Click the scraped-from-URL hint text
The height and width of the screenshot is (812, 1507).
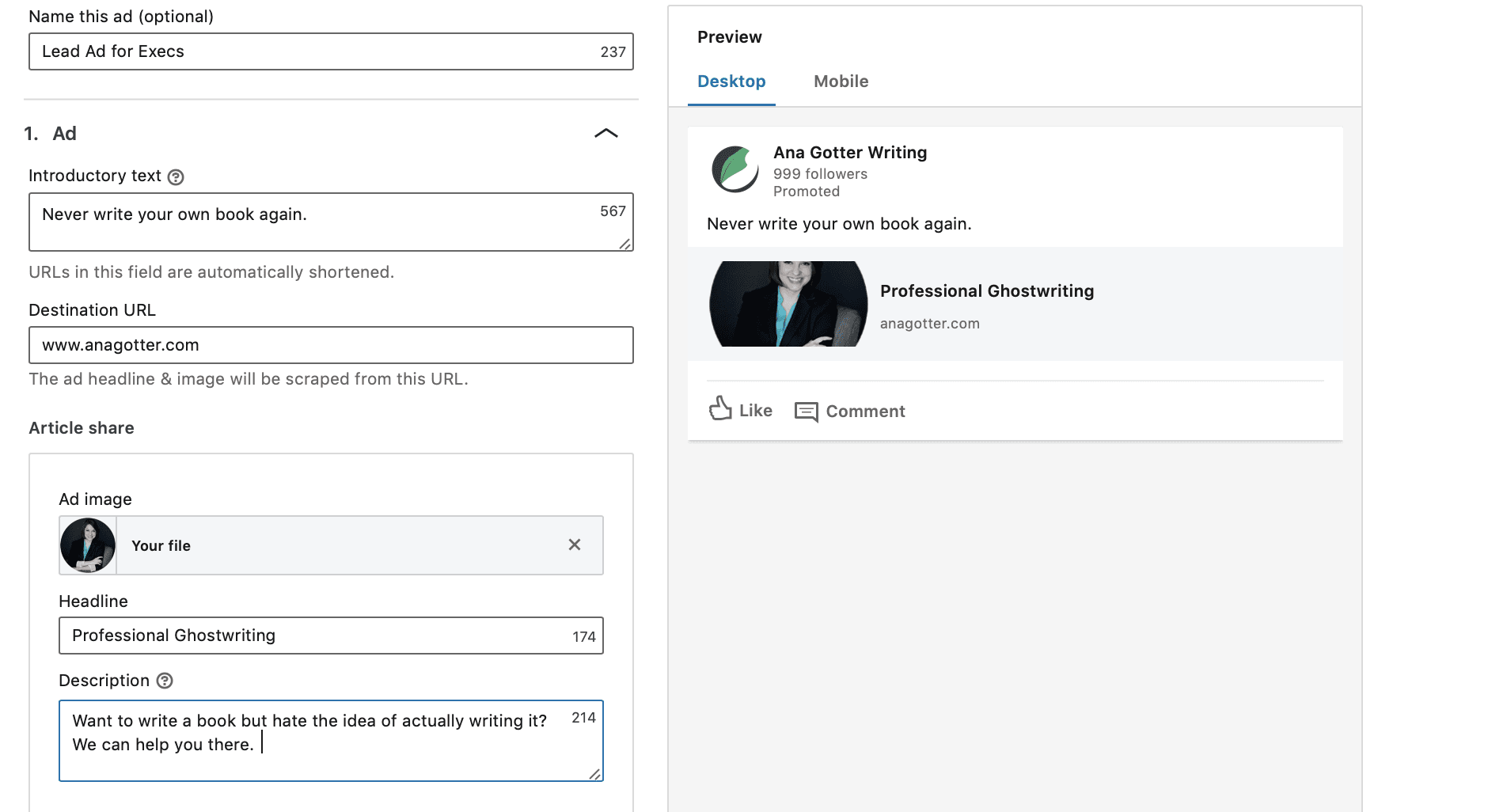point(249,379)
